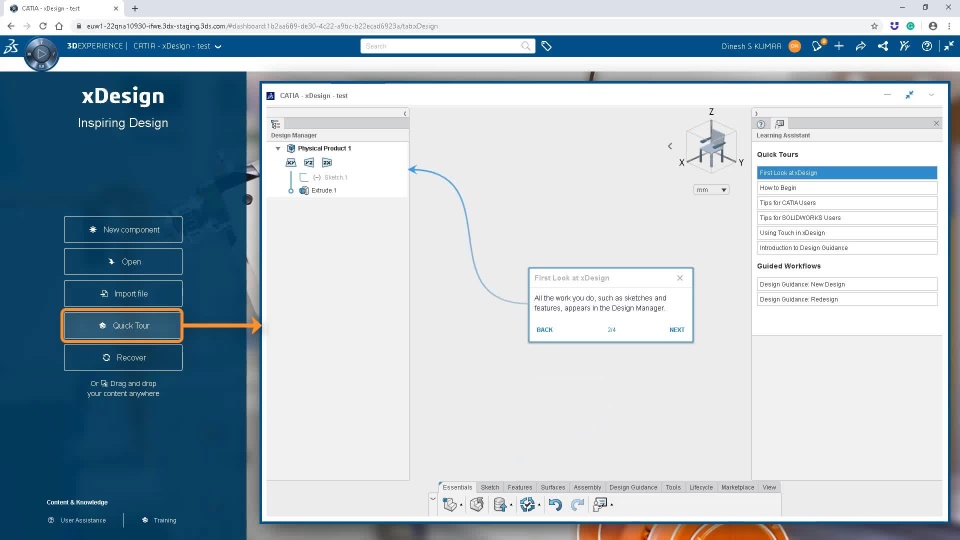Click NEXT in the tour popup
The height and width of the screenshot is (540, 960).
click(x=677, y=330)
